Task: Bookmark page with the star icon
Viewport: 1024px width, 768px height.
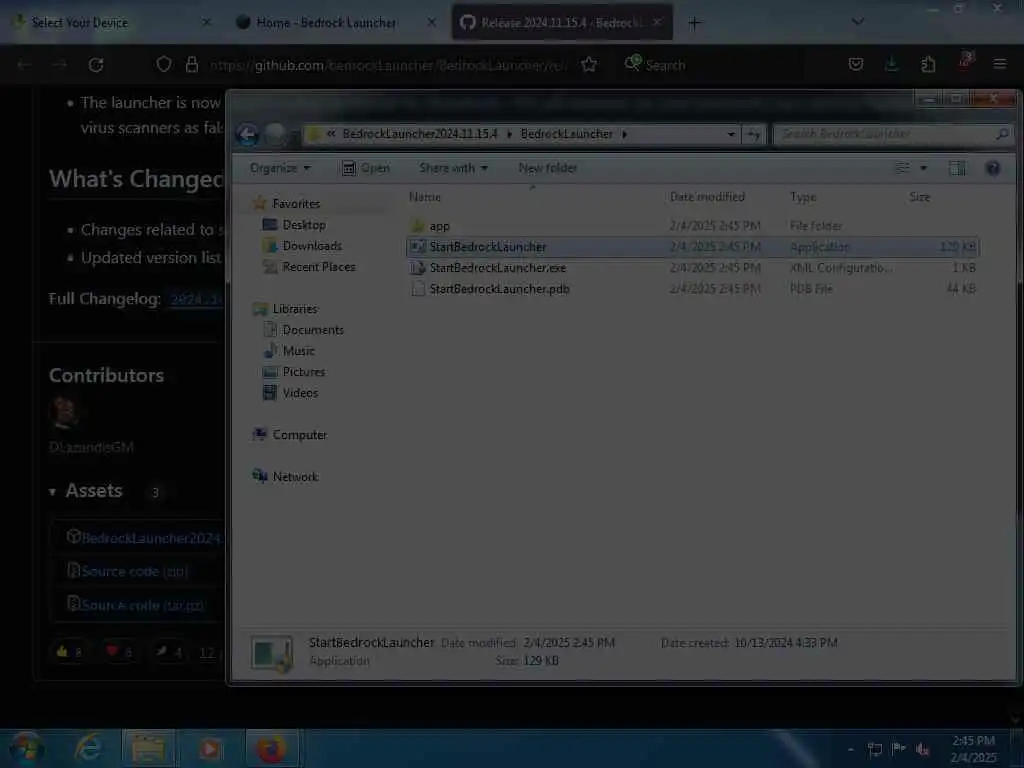Action: point(589,65)
